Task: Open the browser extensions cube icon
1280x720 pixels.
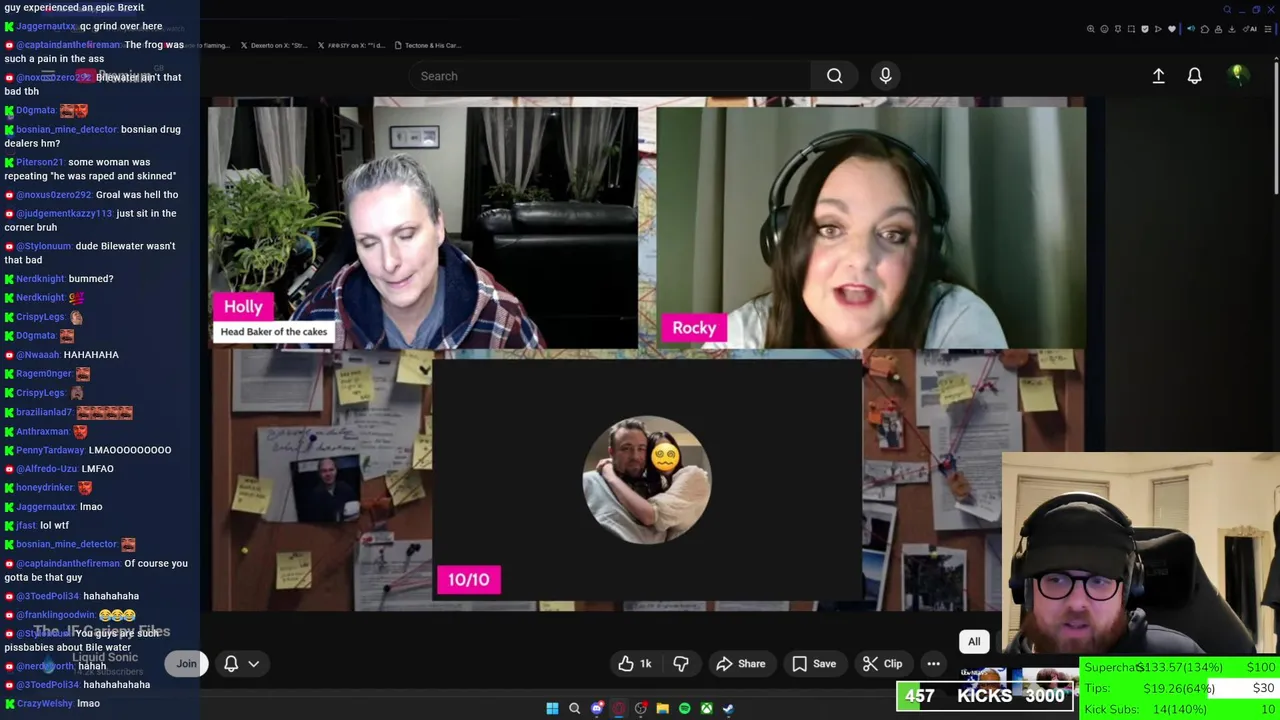Action: pyautogui.click(x=1205, y=29)
